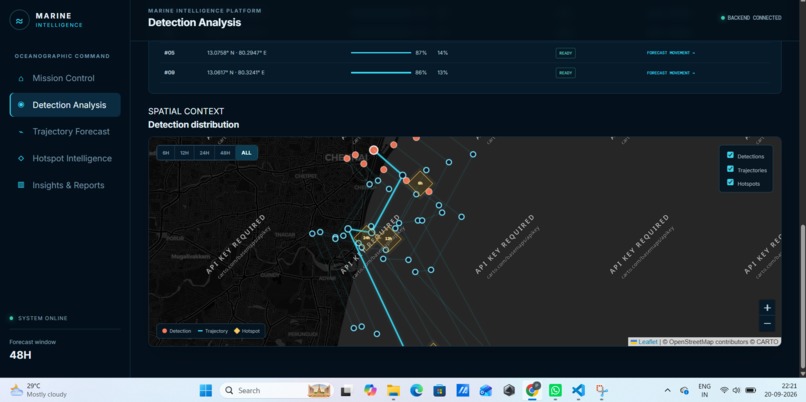Image resolution: width=806 pixels, height=402 pixels.
Task: Open File Explorer from the taskbar
Action: (x=393, y=390)
